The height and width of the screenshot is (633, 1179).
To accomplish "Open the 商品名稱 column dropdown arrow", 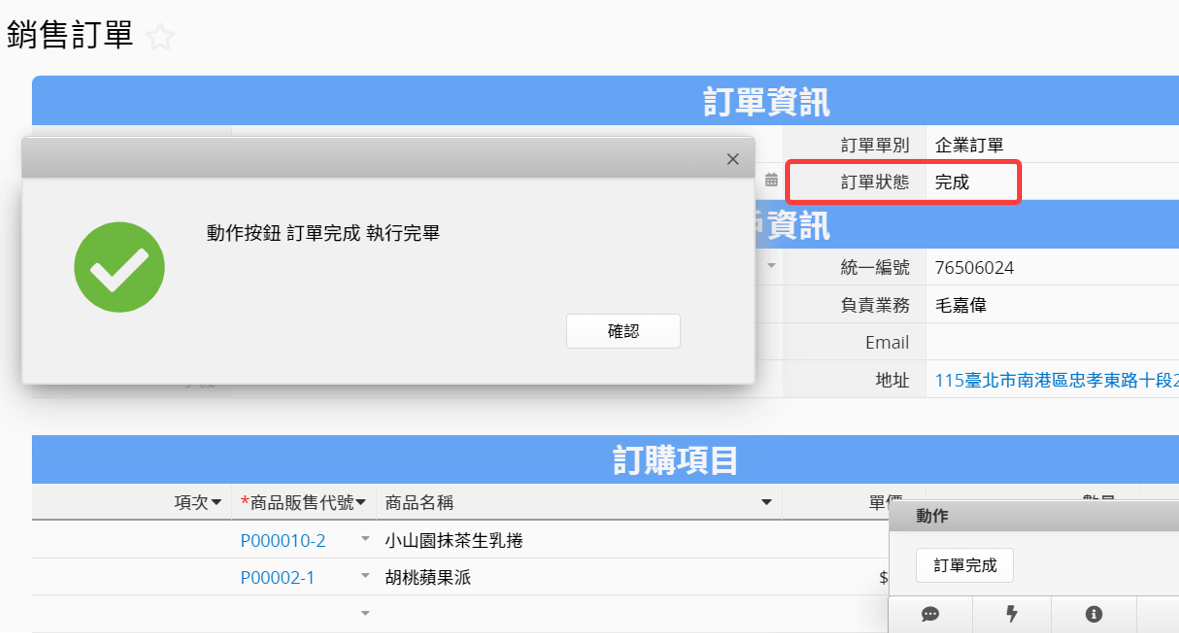I will click(766, 502).
